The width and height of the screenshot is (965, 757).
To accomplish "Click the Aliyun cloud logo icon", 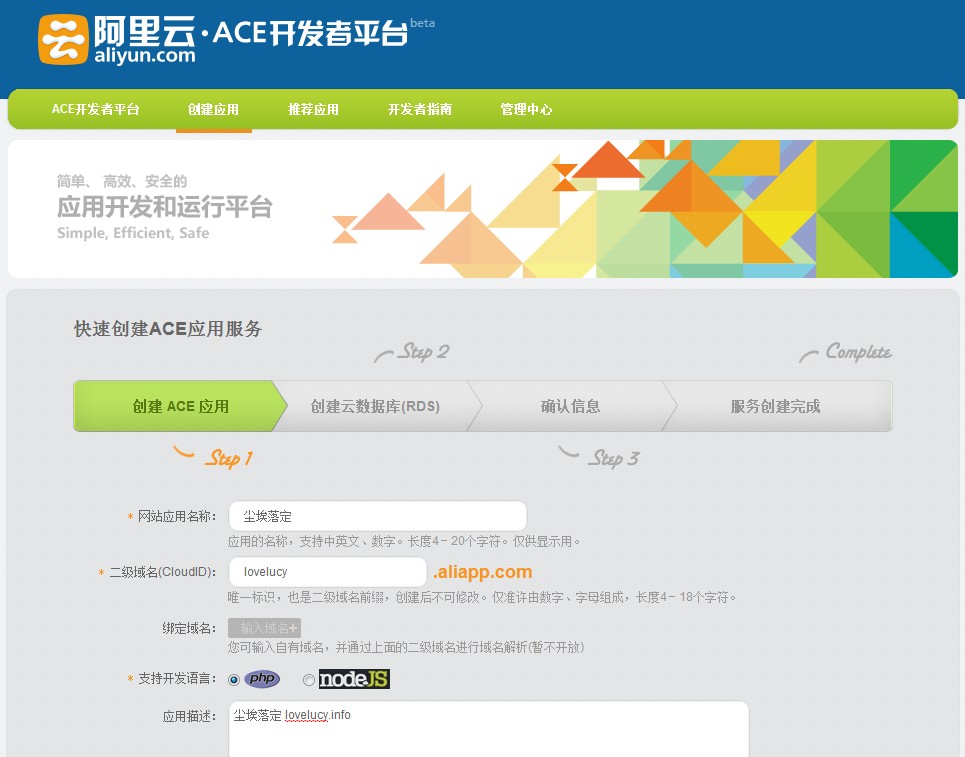I will point(63,39).
